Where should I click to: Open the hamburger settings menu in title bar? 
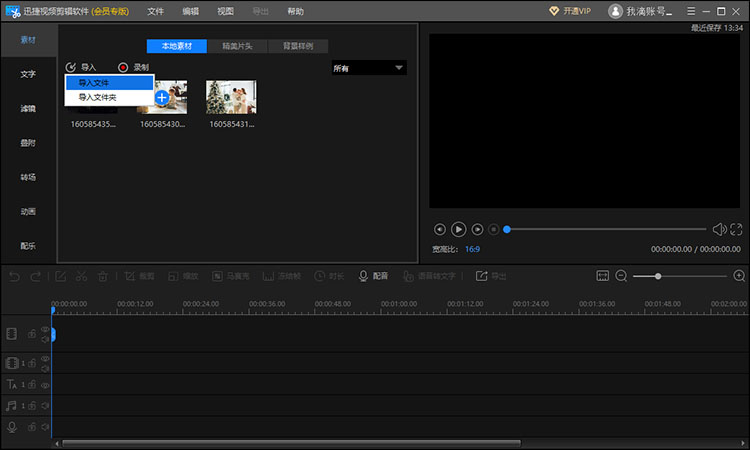(691, 11)
